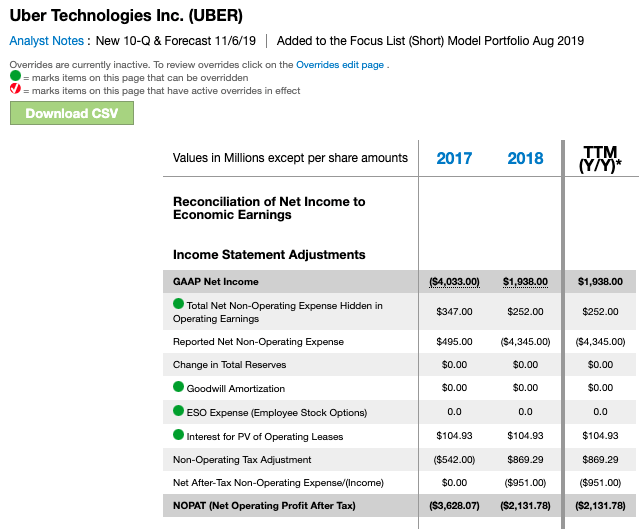
Task: Click 'New 10-Q & Forecast 11/6/19' note
Action: pyautogui.click(x=176, y=41)
